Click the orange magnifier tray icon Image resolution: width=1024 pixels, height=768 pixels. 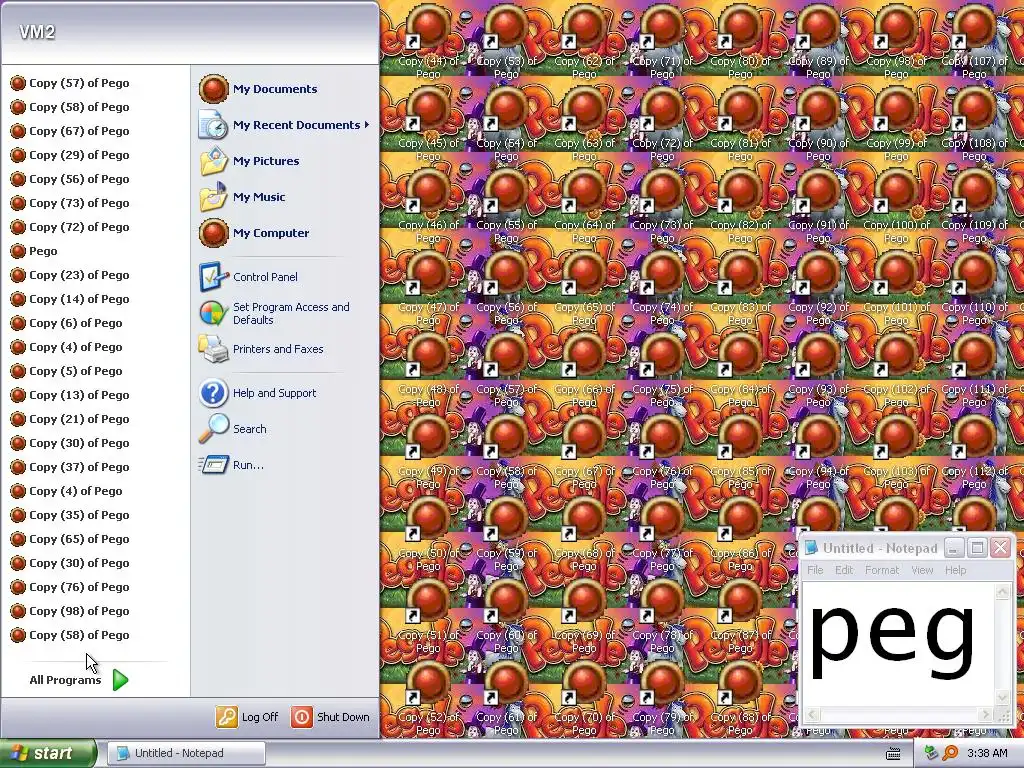[950, 753]
